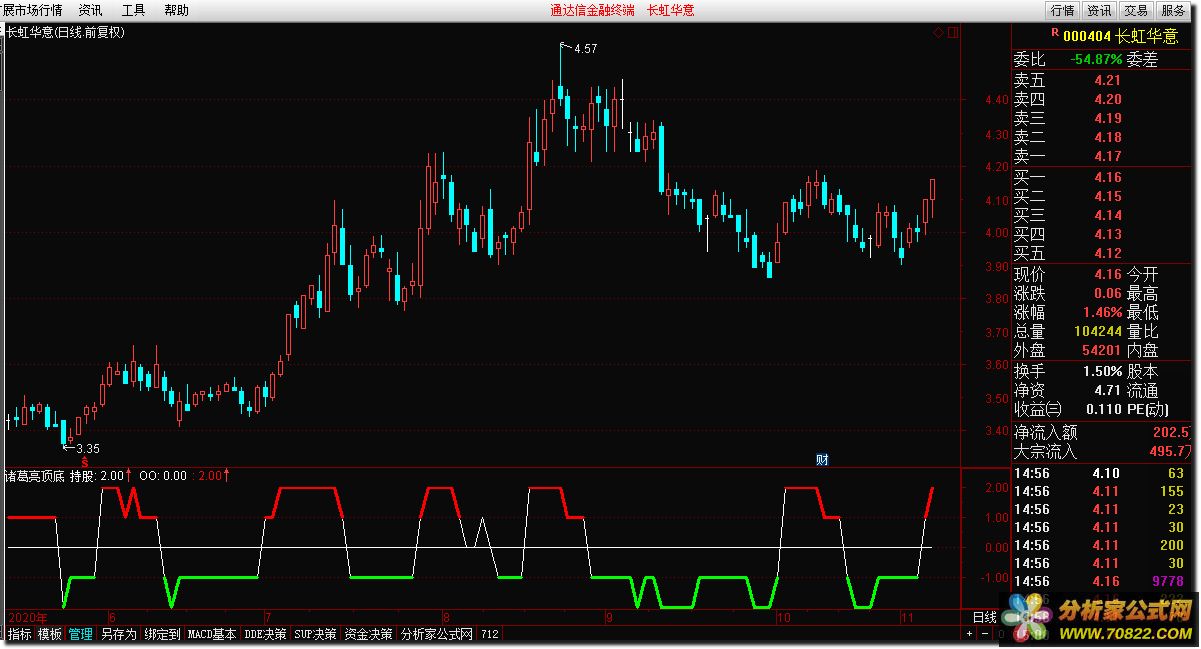This screenshot has width=1201, height=649.
Task: Click the 大宗流入 row
Action: (1101, 451)
